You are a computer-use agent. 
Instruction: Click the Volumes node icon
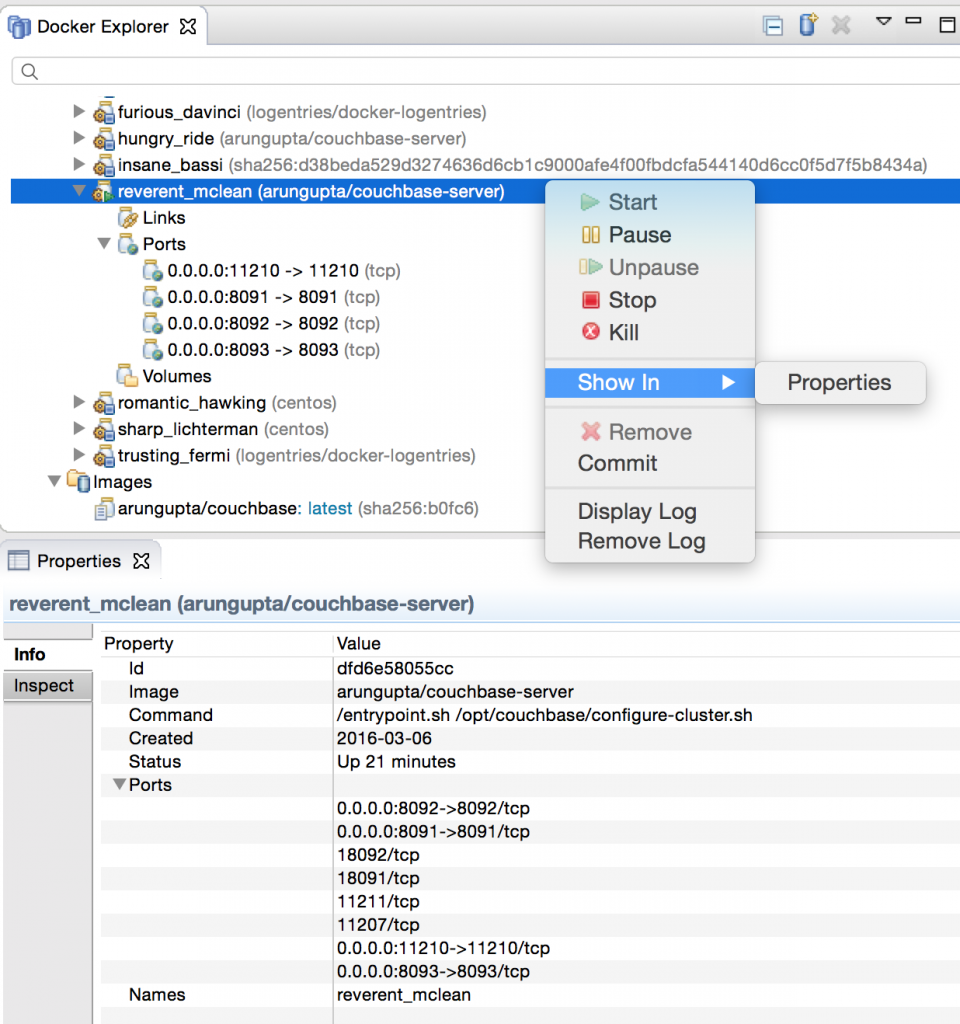pyautogui.click(x=128, y=376)
